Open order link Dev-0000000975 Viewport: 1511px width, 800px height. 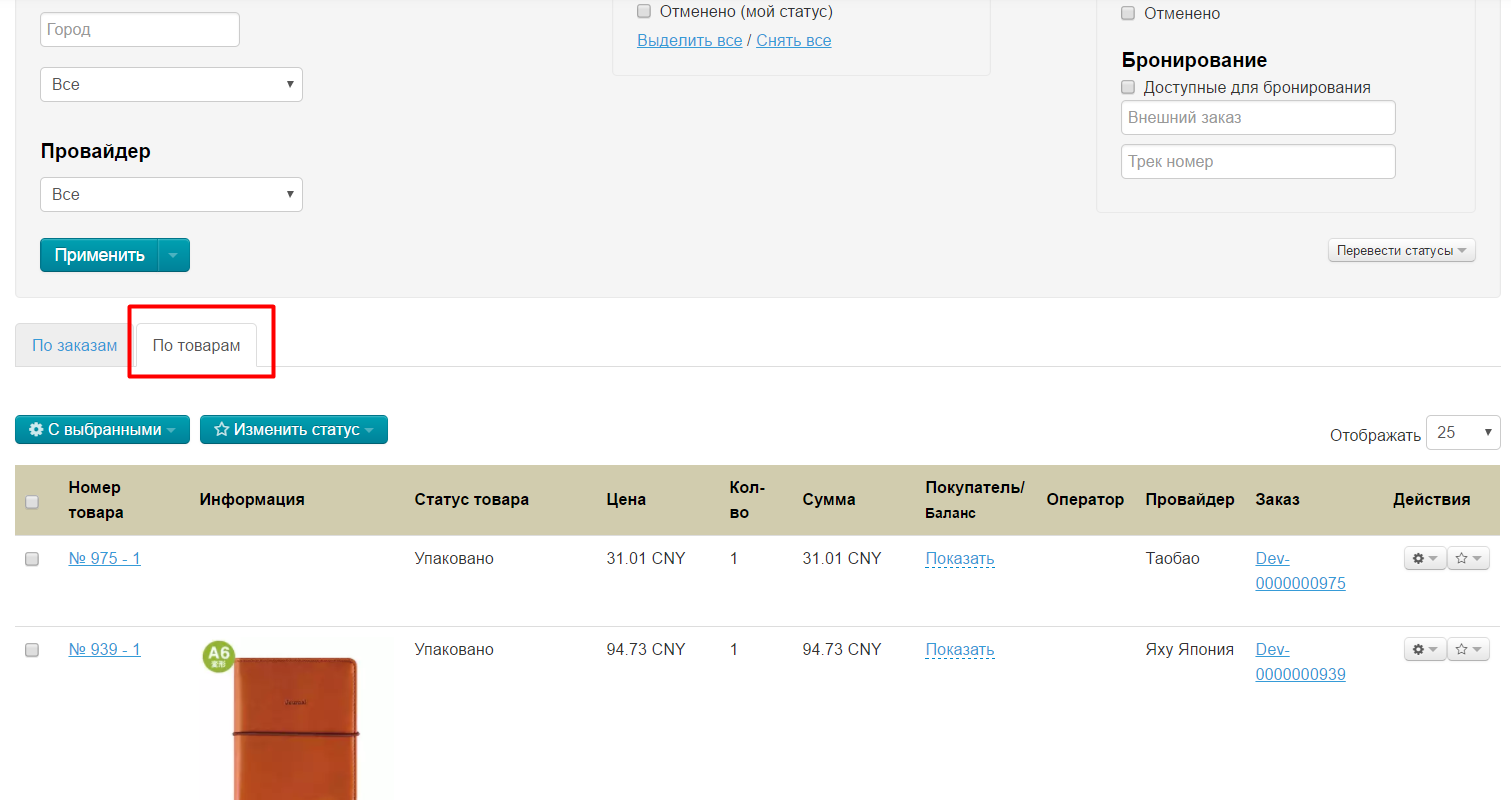[x=1299, y=571]
